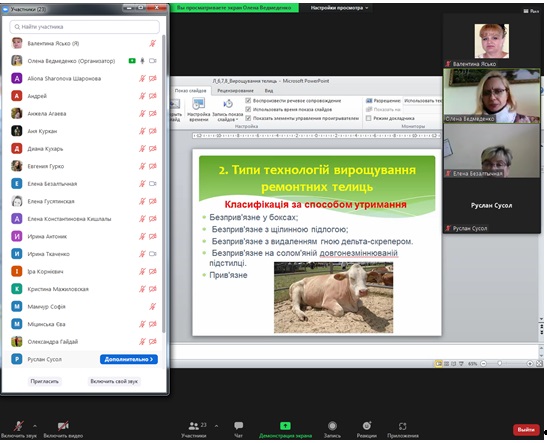Open Participants panel icon in bottom toolbar
547x443 pixels.
194,426
